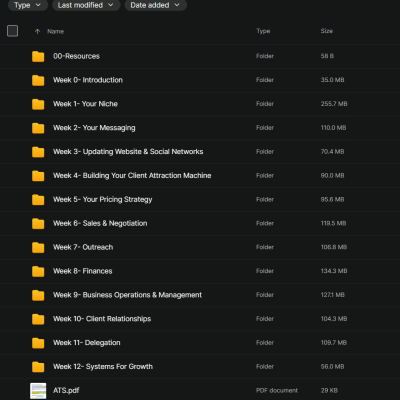Viewport: 400px width, 400px height.
Task: Open the Week 6- Sales & Negotiation name
Action: click(x=100, y=223)
